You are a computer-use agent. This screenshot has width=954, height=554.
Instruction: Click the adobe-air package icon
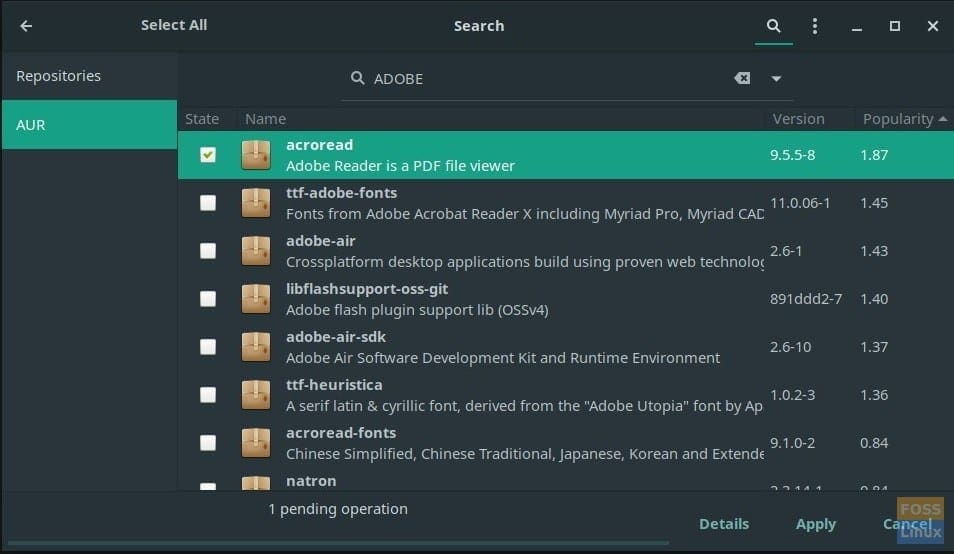pos(256,251)
